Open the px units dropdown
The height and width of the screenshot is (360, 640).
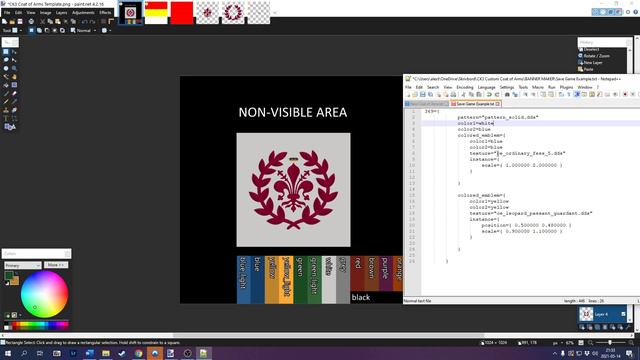(558, 342)
